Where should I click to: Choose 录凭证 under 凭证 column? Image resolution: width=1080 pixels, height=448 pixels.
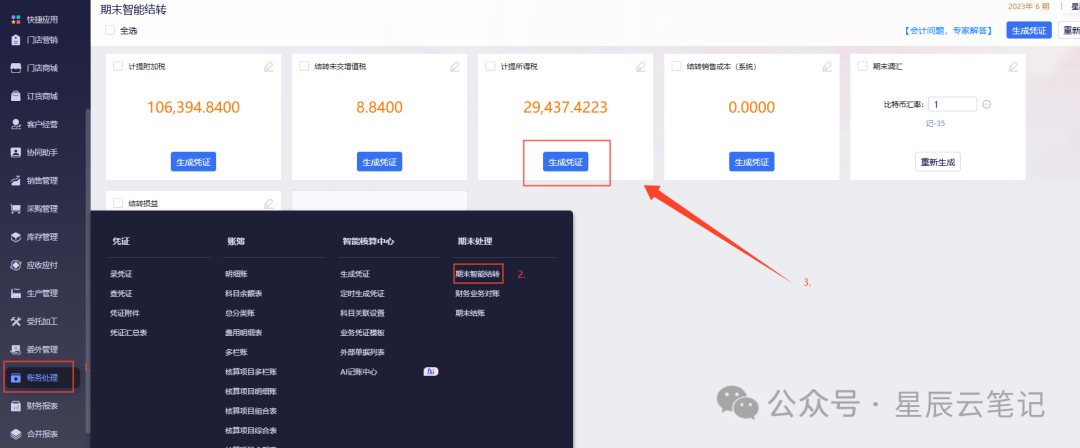(121, 274)
